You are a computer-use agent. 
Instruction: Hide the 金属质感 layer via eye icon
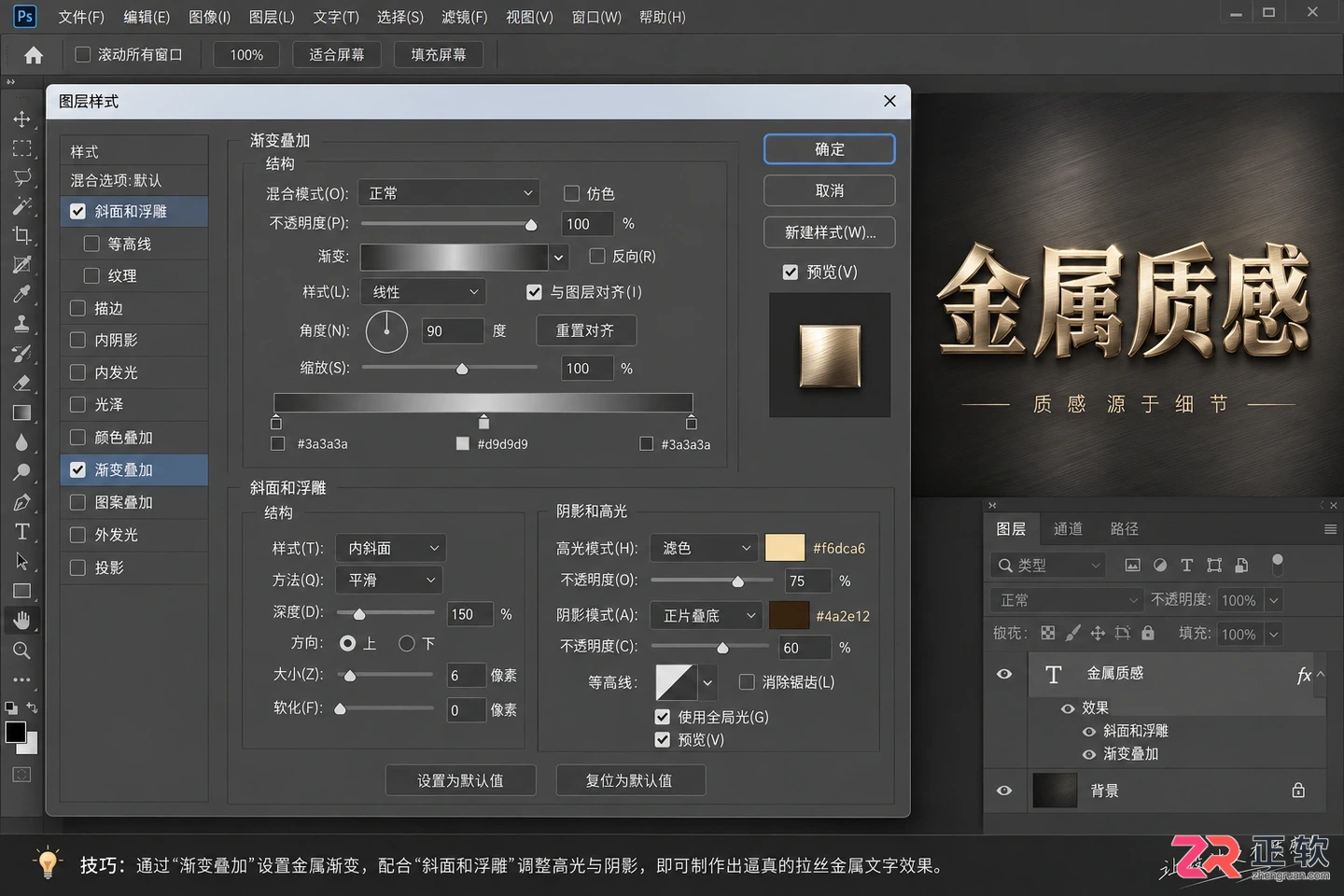tap(1004, 674)
